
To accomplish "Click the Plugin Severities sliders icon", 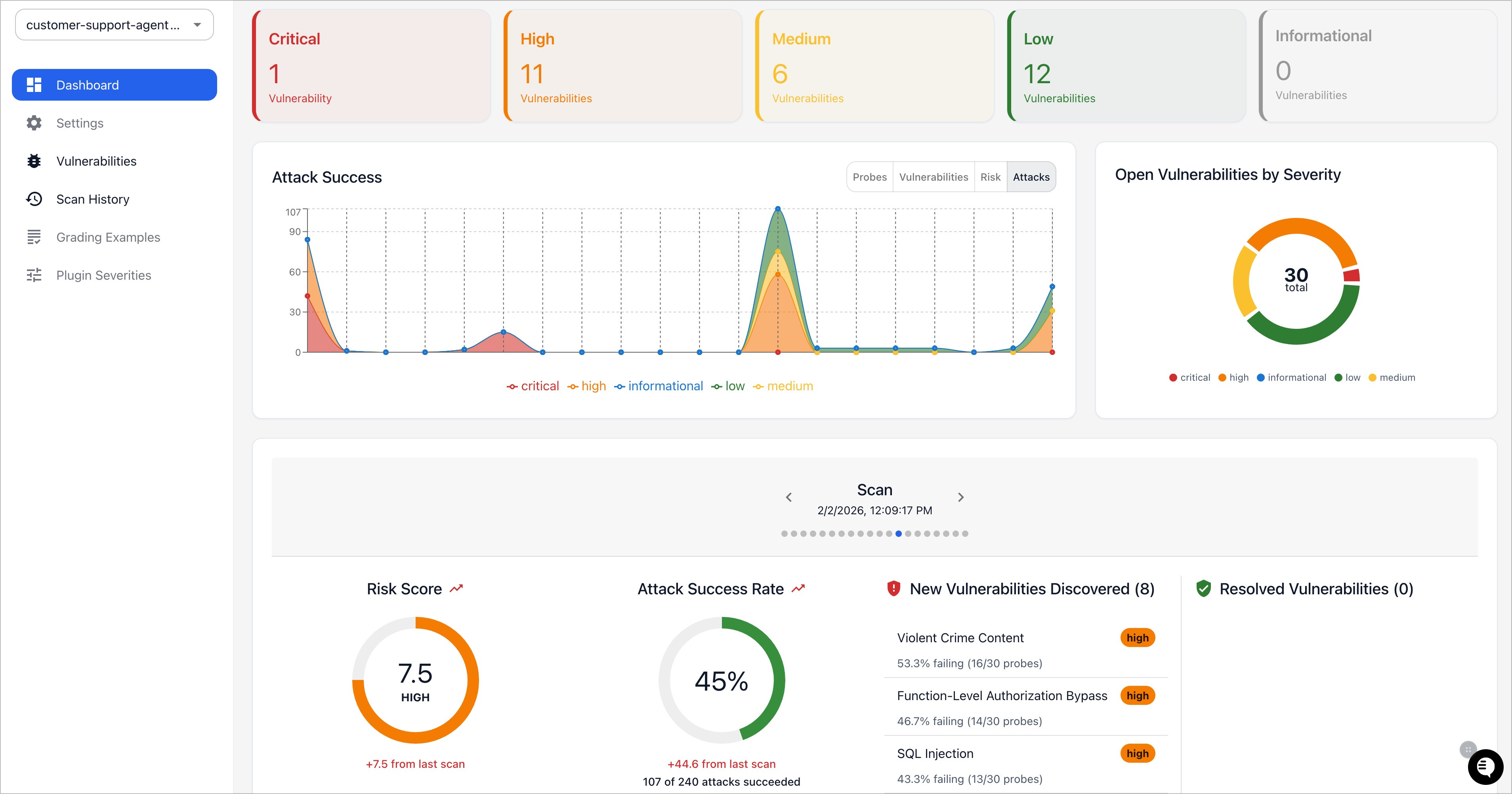I will pyautogui.click(x=34, y=275).
